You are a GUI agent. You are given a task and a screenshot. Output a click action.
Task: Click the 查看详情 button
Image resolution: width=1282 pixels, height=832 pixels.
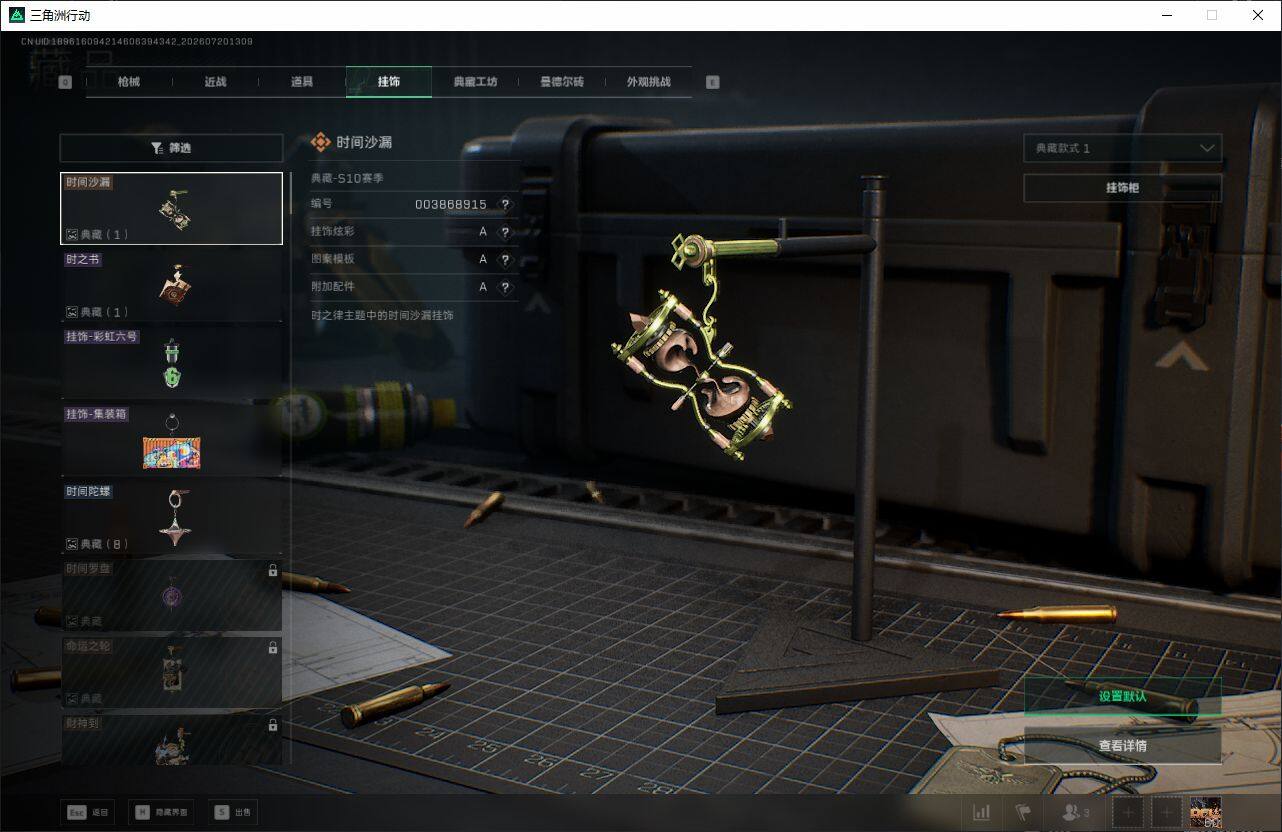1122,745
